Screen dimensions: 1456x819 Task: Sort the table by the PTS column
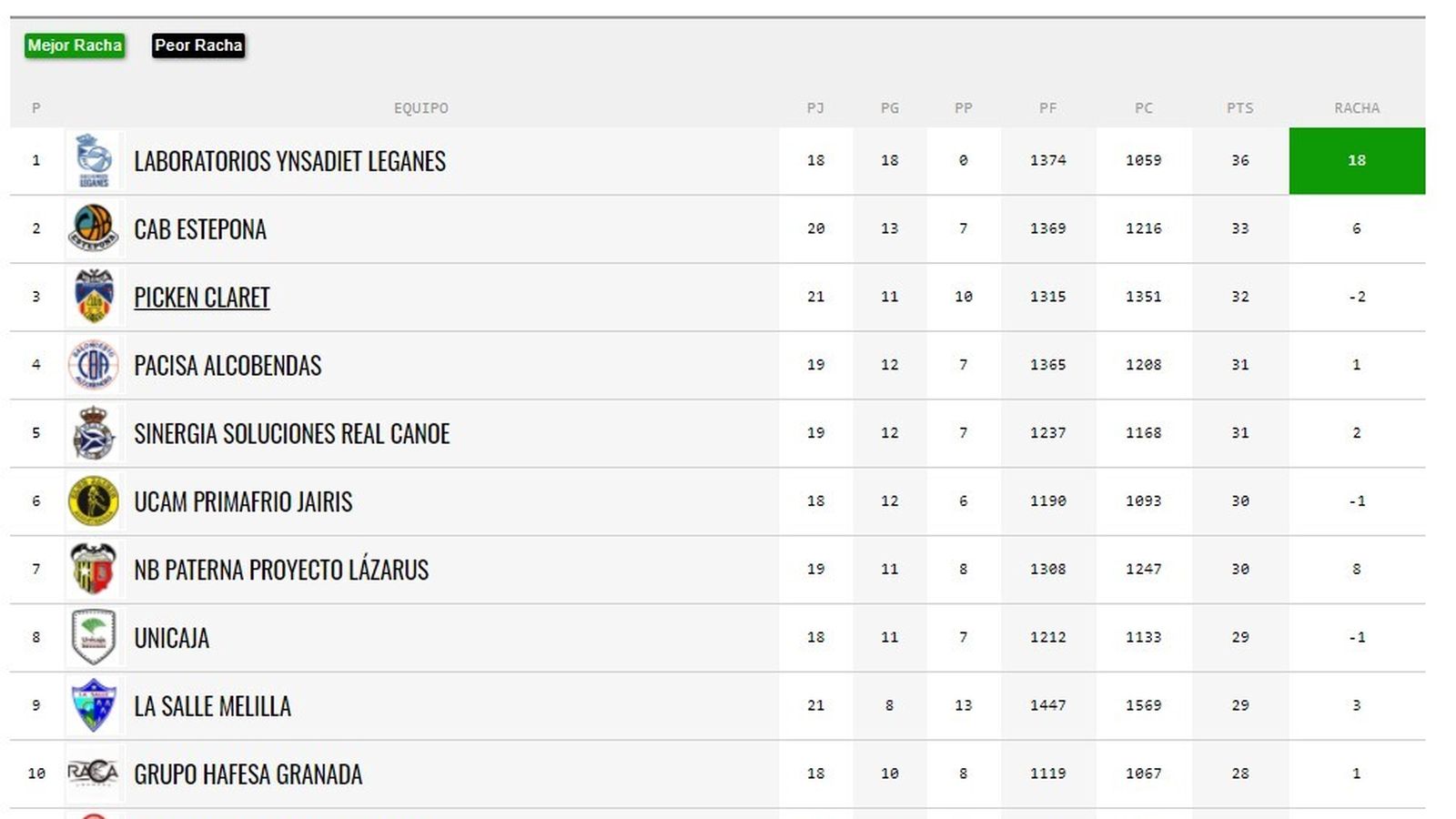click(1239, 107)
